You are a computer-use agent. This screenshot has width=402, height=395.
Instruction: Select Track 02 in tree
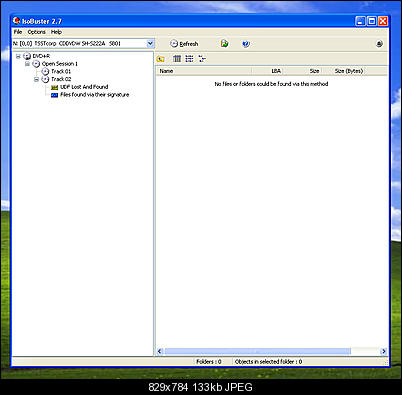coord(61,79)
